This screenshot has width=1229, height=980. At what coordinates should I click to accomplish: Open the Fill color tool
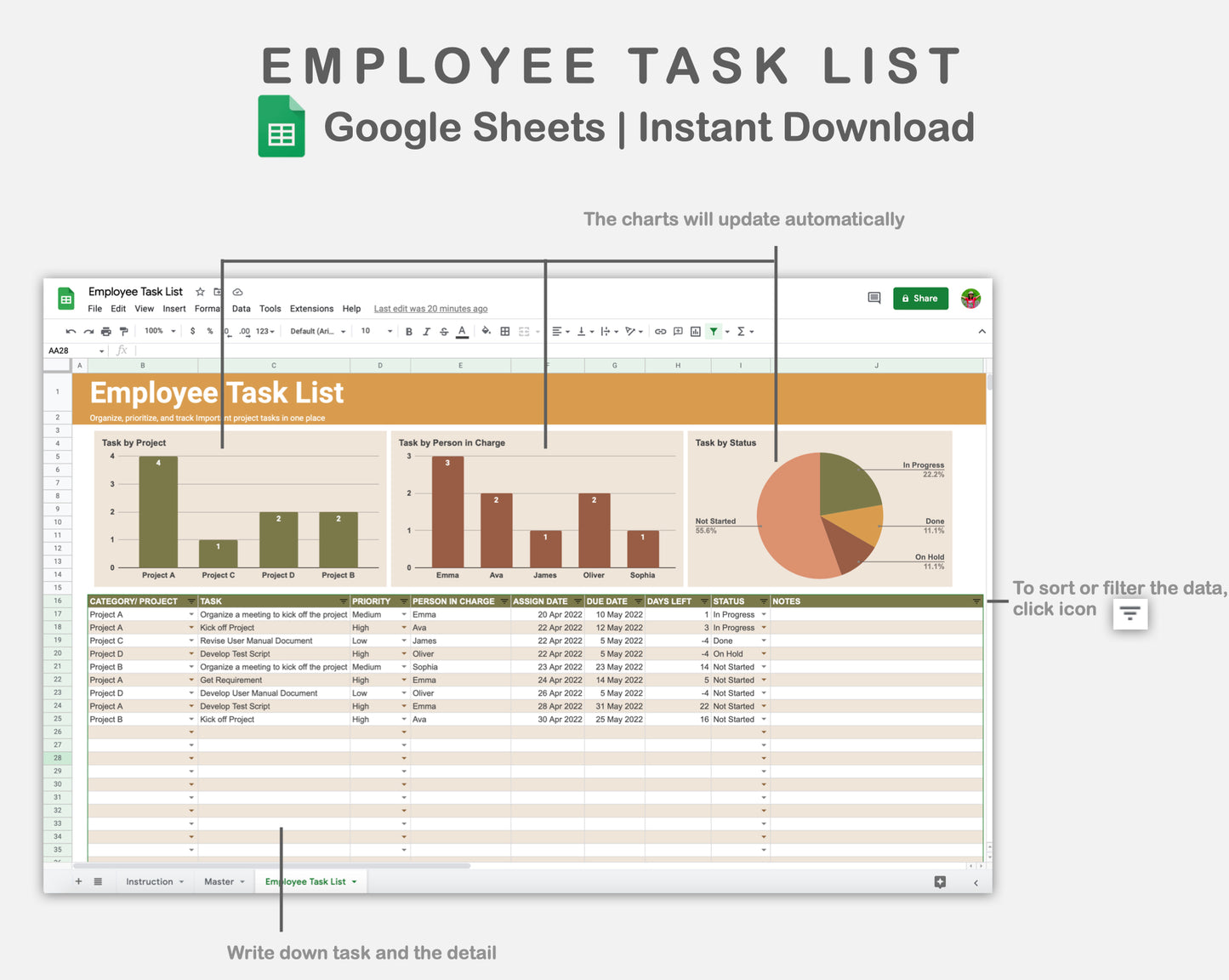pos(486,331)
